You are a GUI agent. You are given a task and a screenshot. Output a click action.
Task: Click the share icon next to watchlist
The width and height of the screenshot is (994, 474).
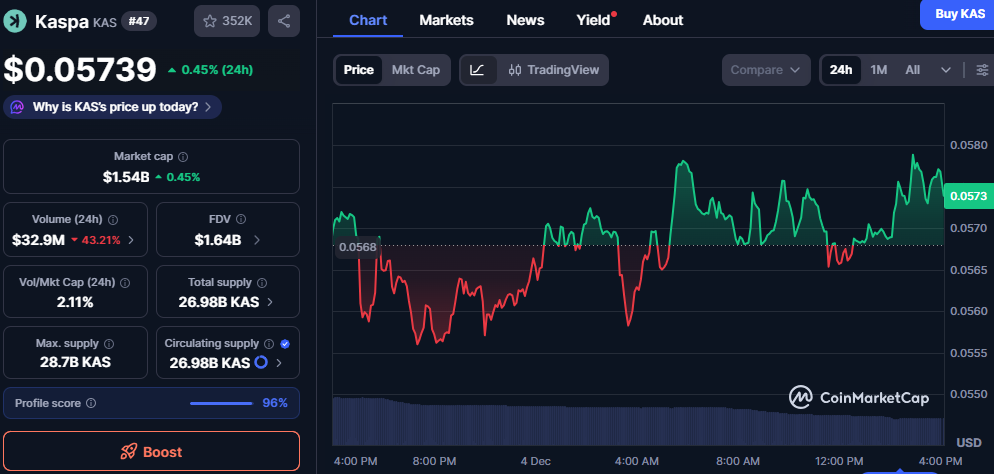(284, 20)
